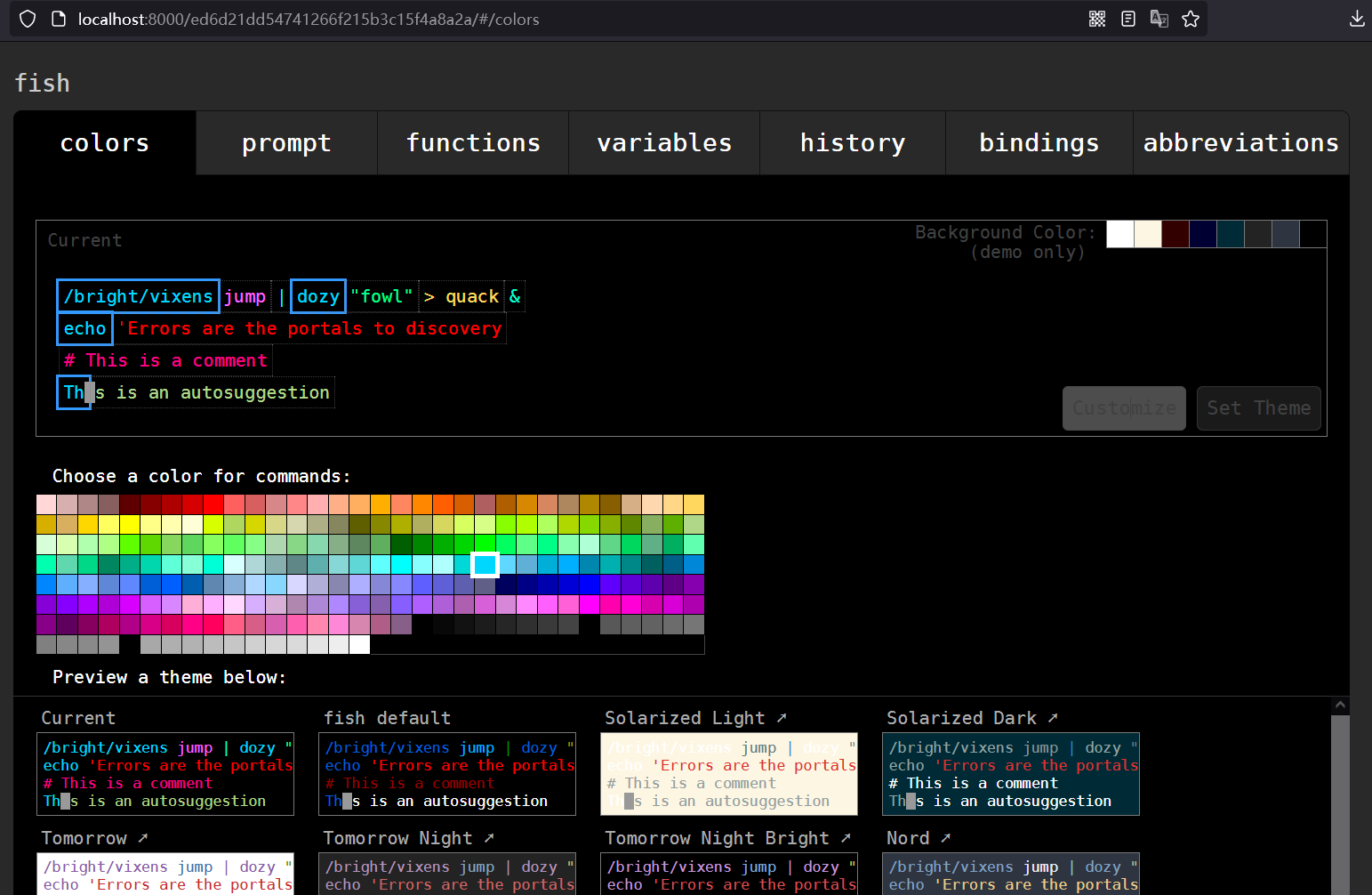Select the /bright/vixens command token
This screenshot has height=895, width=1372.
point(138,295)
